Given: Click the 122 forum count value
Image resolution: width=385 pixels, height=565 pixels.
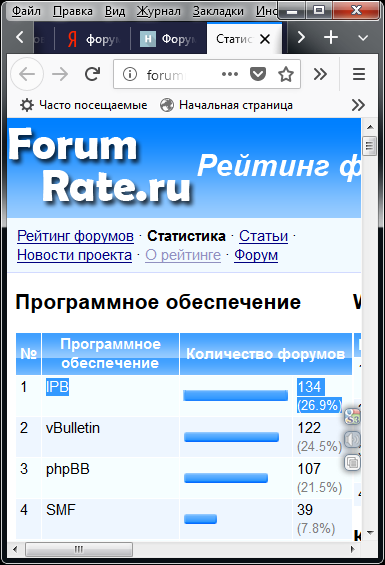Looking at the screenshot, I should pos(309,428).
